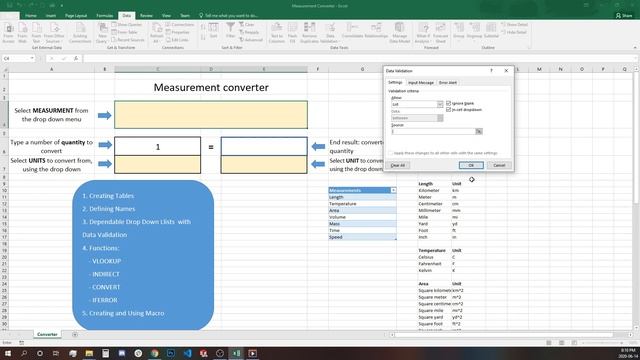Open the Page Layout ribbon tab
Image resolution: width=640 pixels, height=360 pixels.
[x=76, y=16]
